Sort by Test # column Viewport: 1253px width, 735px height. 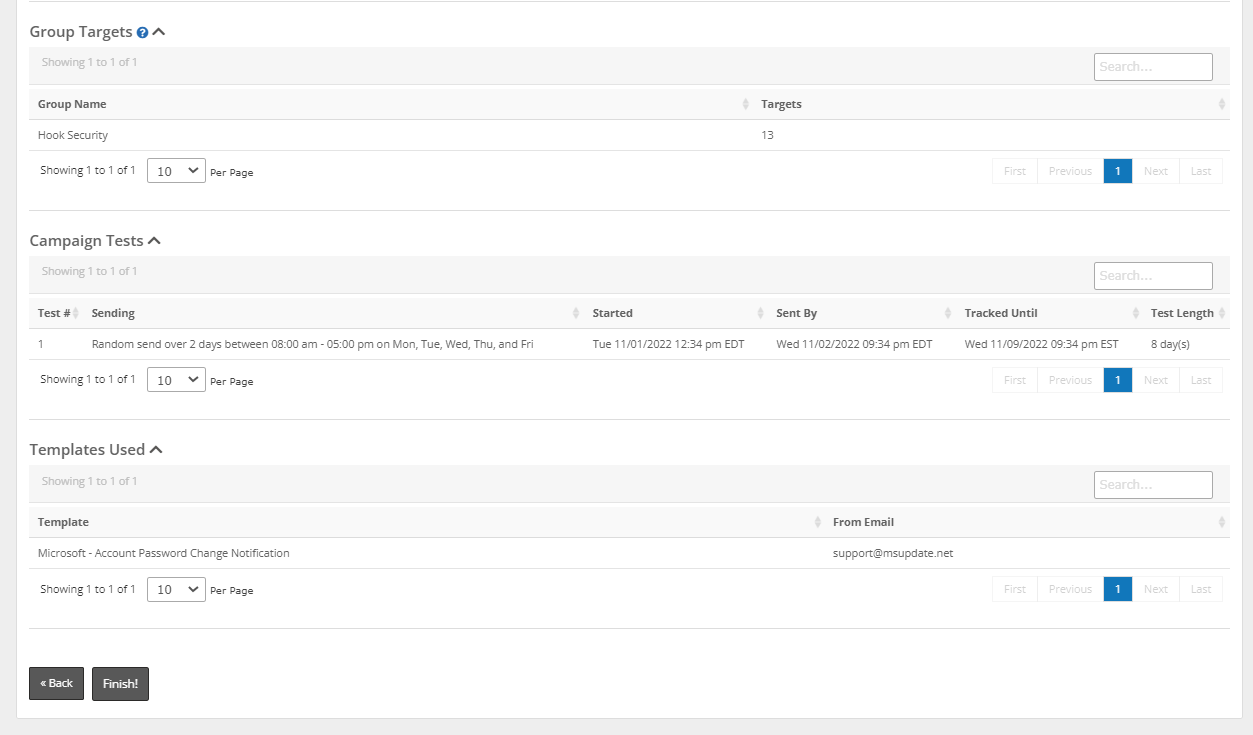56,313
